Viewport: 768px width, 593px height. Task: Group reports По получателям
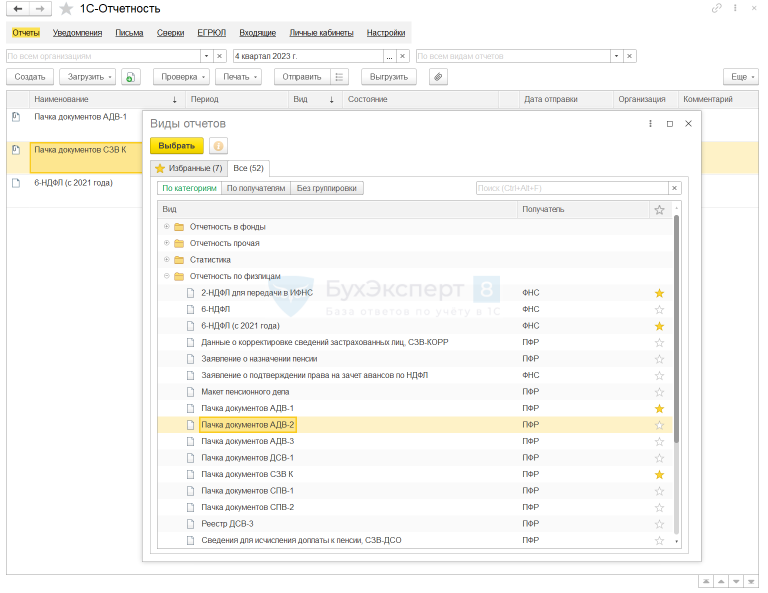point(255,188)
